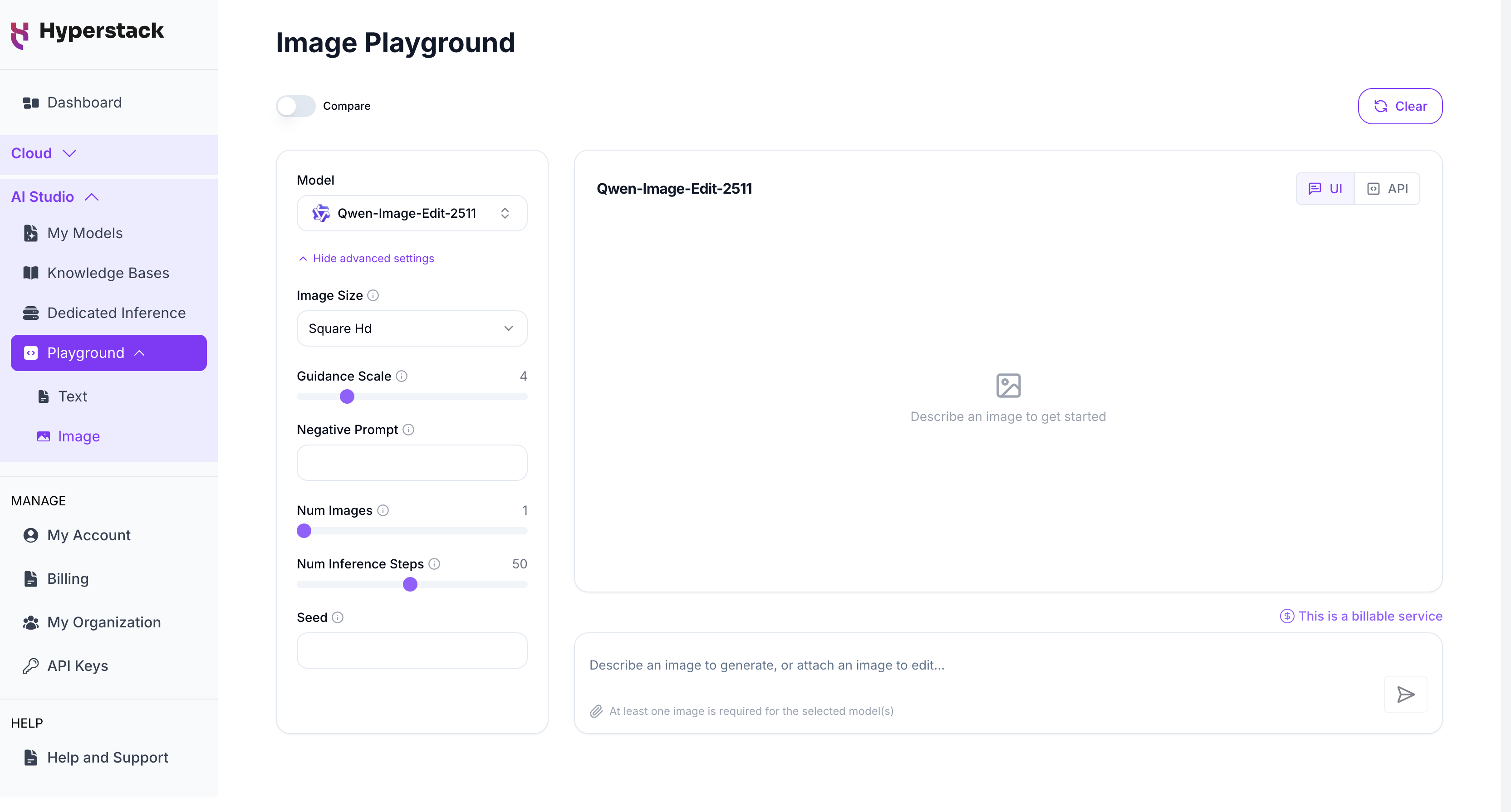The height and width of the screenshot is (812, 1511).
Task: Click the Dedicated Inference server icon
Action: point(30,313)
